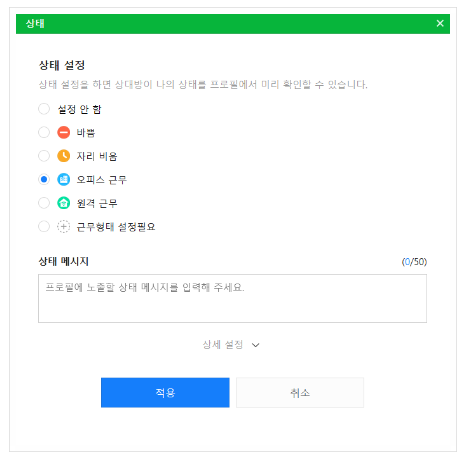This screenshot has height=458, width=464.
Task: Click the green house 원격 근무 icon
Action: (x=63, y=203)
